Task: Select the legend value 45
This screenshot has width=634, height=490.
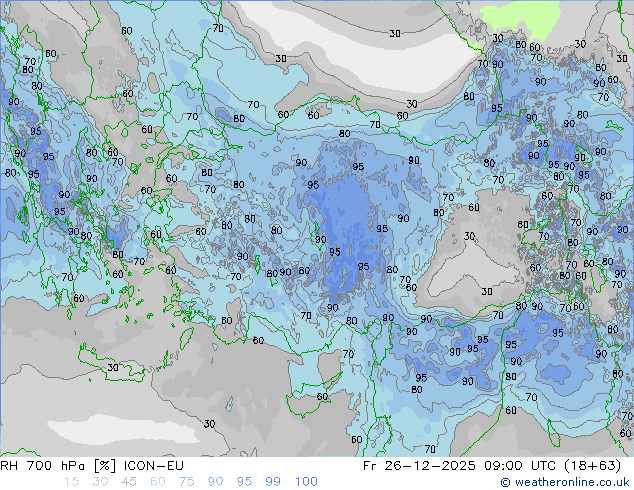Action: click(x=129, y=482)
